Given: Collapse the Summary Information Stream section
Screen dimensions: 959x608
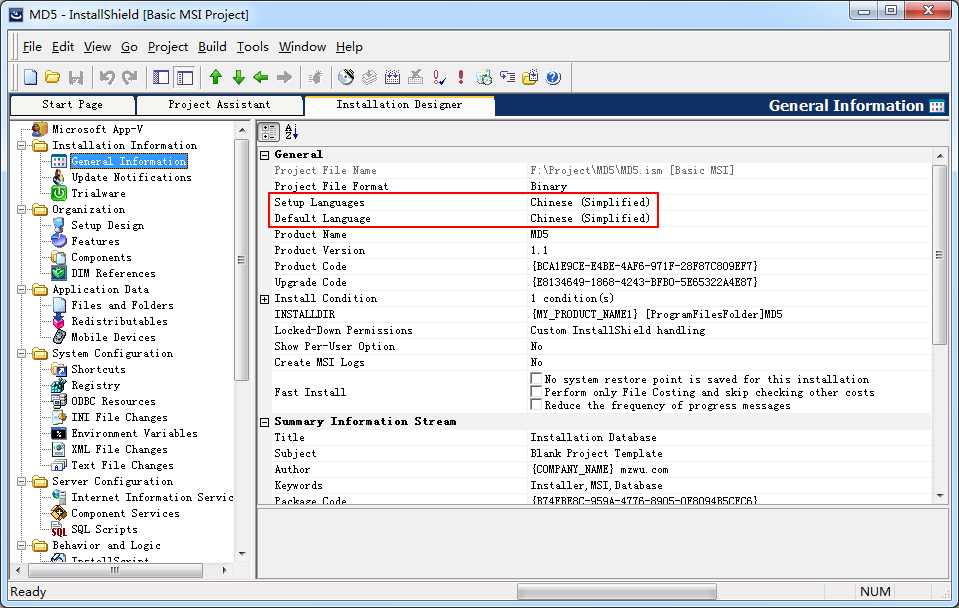Looking at the screenshot, I should [x=265, y=422].
